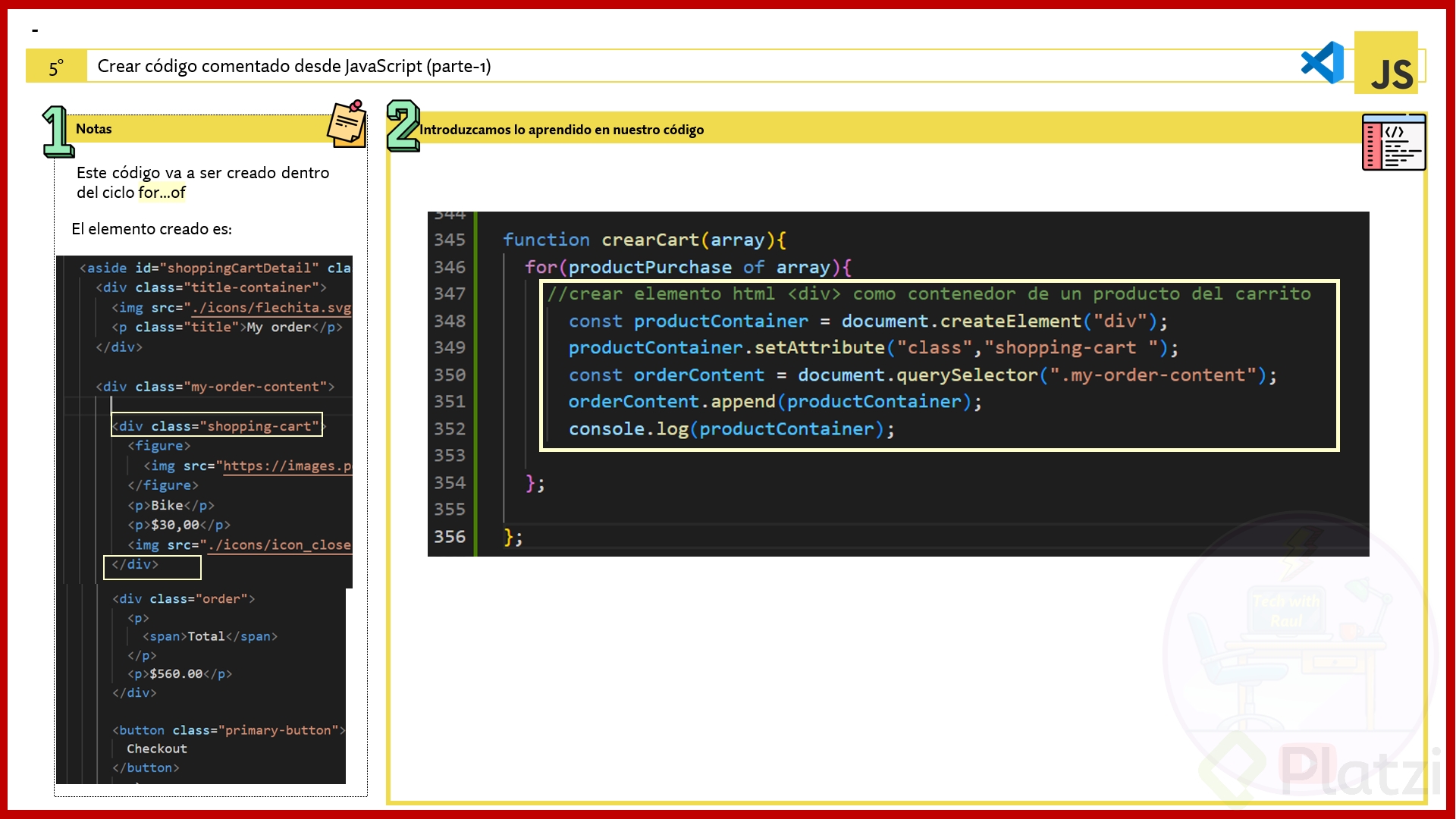This screenshot has height=819, width=1456.
Task: Click the 'document.querySelector(".my-order-content")' line
Action: [x=923, y=375]
